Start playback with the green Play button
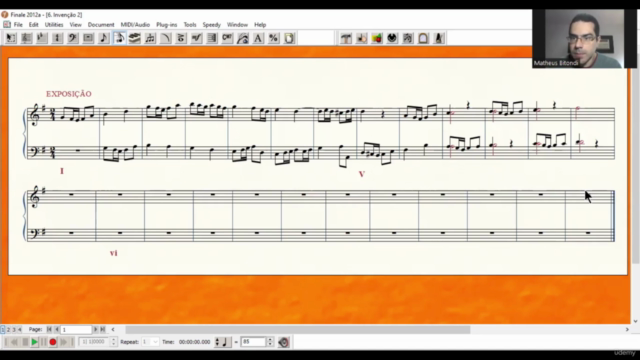Screen dimensions: 640x360 (34, 342)
